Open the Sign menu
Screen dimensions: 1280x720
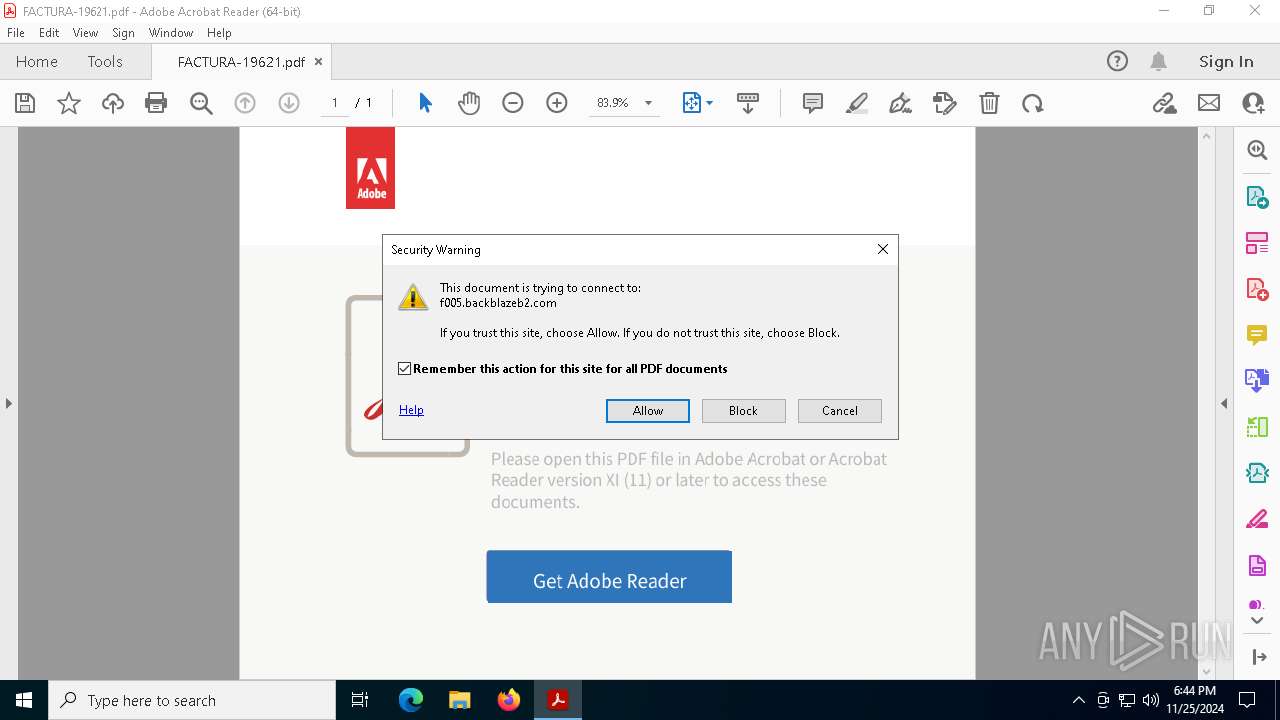pos(123,32)
